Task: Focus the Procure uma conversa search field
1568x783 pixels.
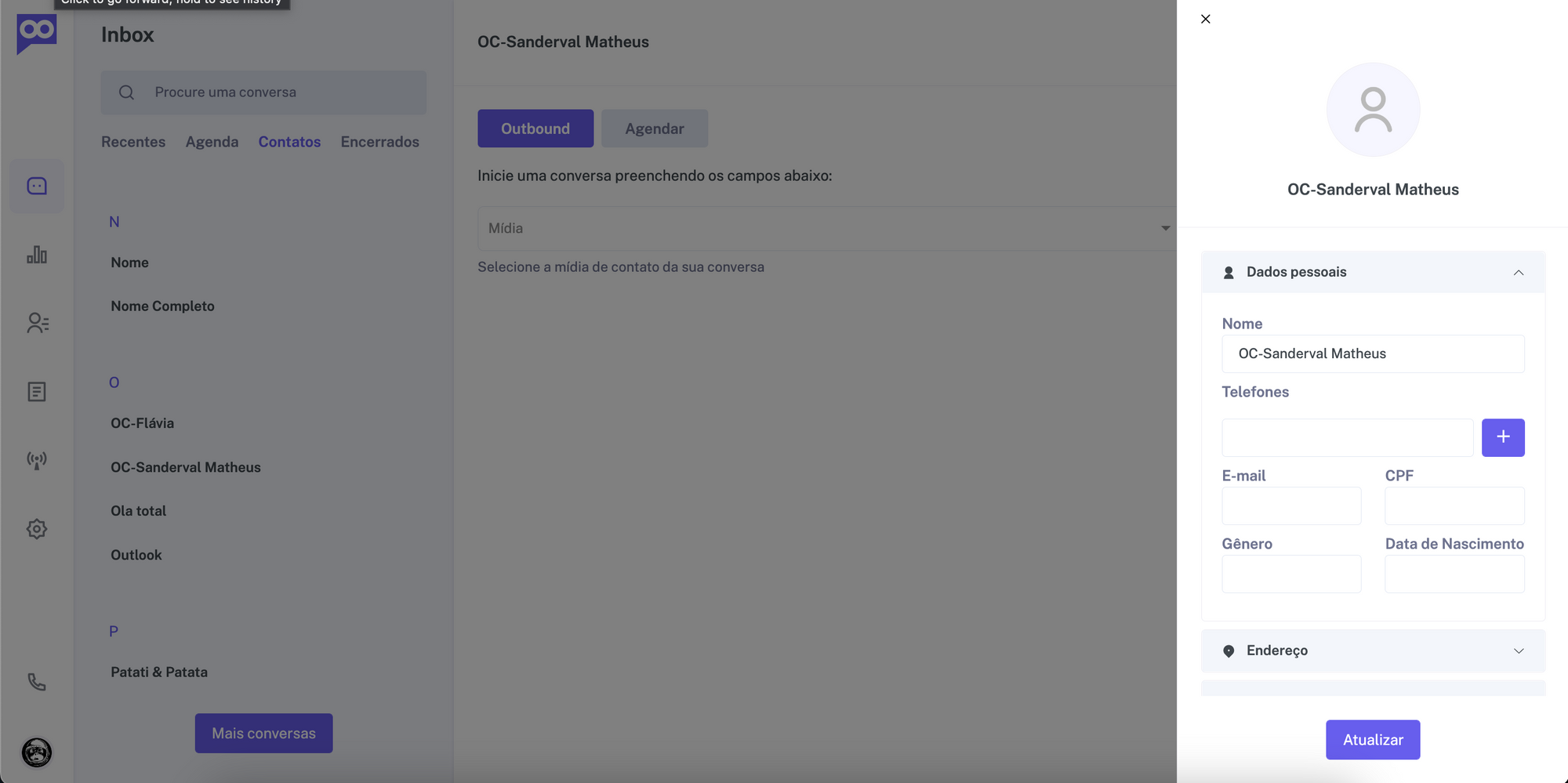Action: point(263,92)
